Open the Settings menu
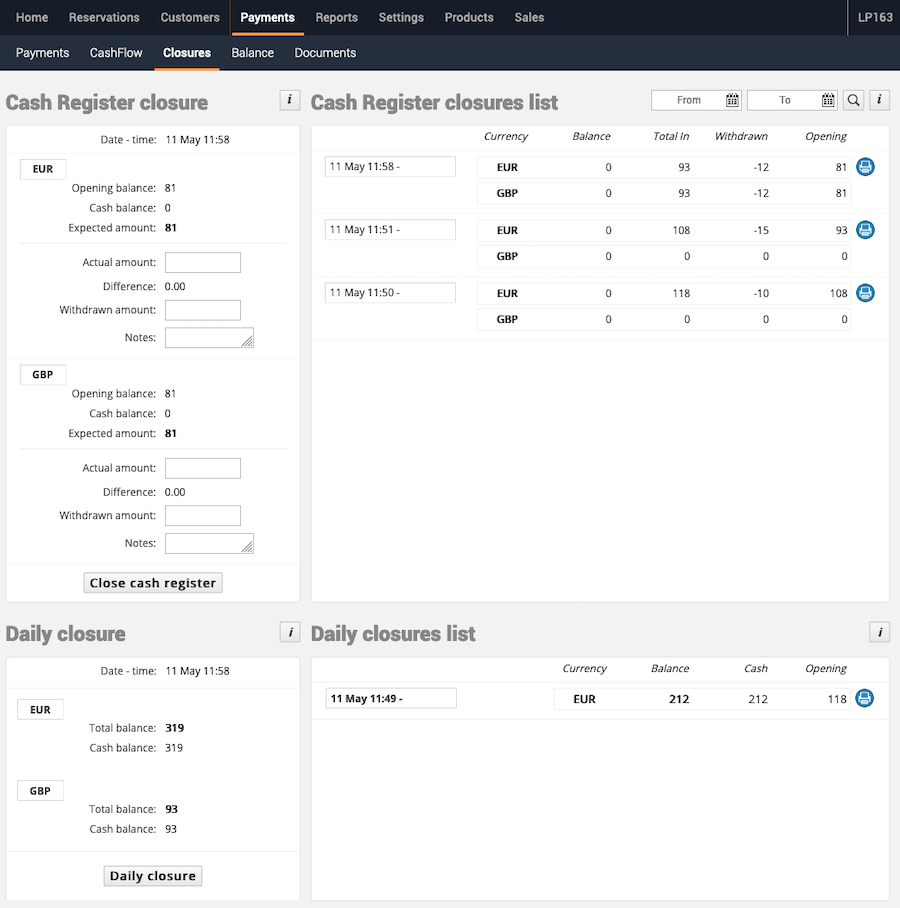Image resolution: width=900 pixels, height=908 pixels. tap(401, 17)
